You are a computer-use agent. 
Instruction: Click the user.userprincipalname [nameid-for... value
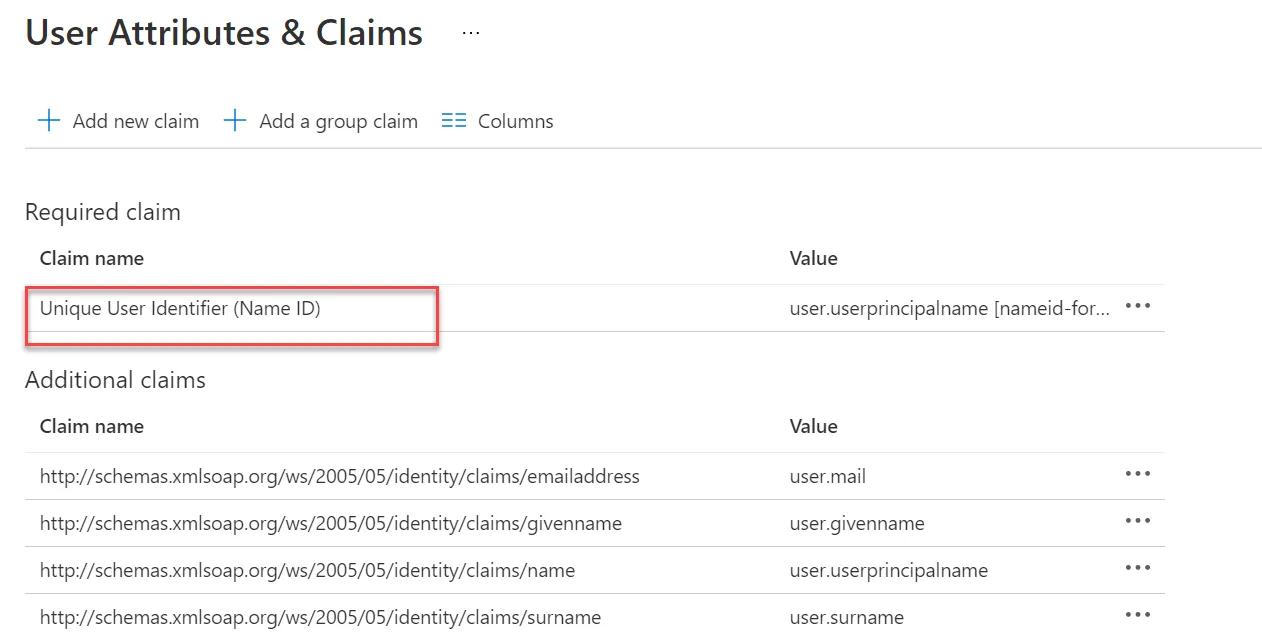click(949, 309)
